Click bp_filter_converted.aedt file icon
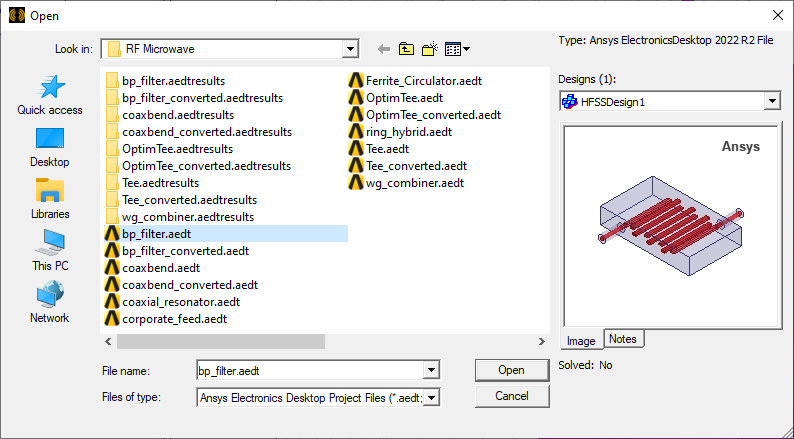The height and width of the screenshot is (439, 794). coord(112,251)
